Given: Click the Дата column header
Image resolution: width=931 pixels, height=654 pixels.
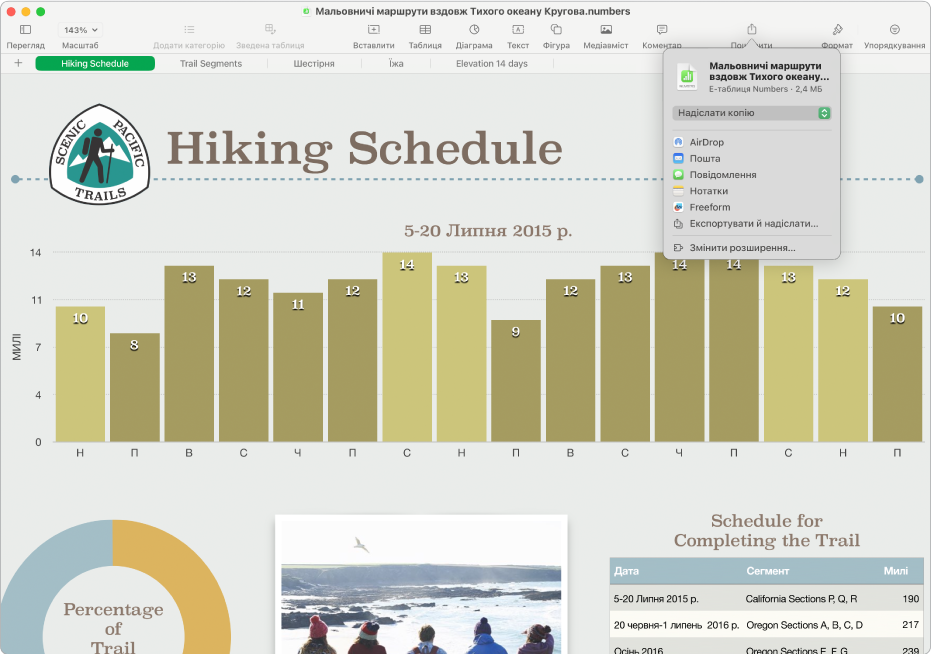Looking at the screenshot, I should click(x=626, y=571).
